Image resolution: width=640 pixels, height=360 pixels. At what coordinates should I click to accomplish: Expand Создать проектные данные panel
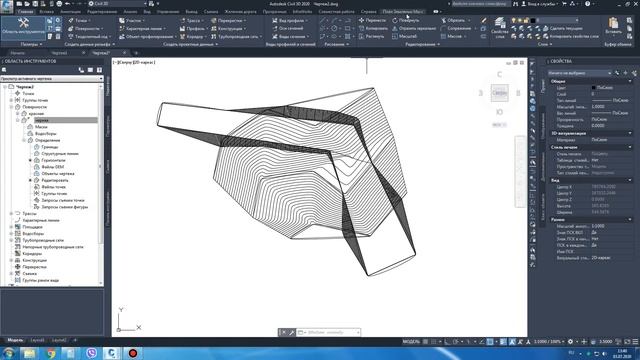(x=190, y=44)
